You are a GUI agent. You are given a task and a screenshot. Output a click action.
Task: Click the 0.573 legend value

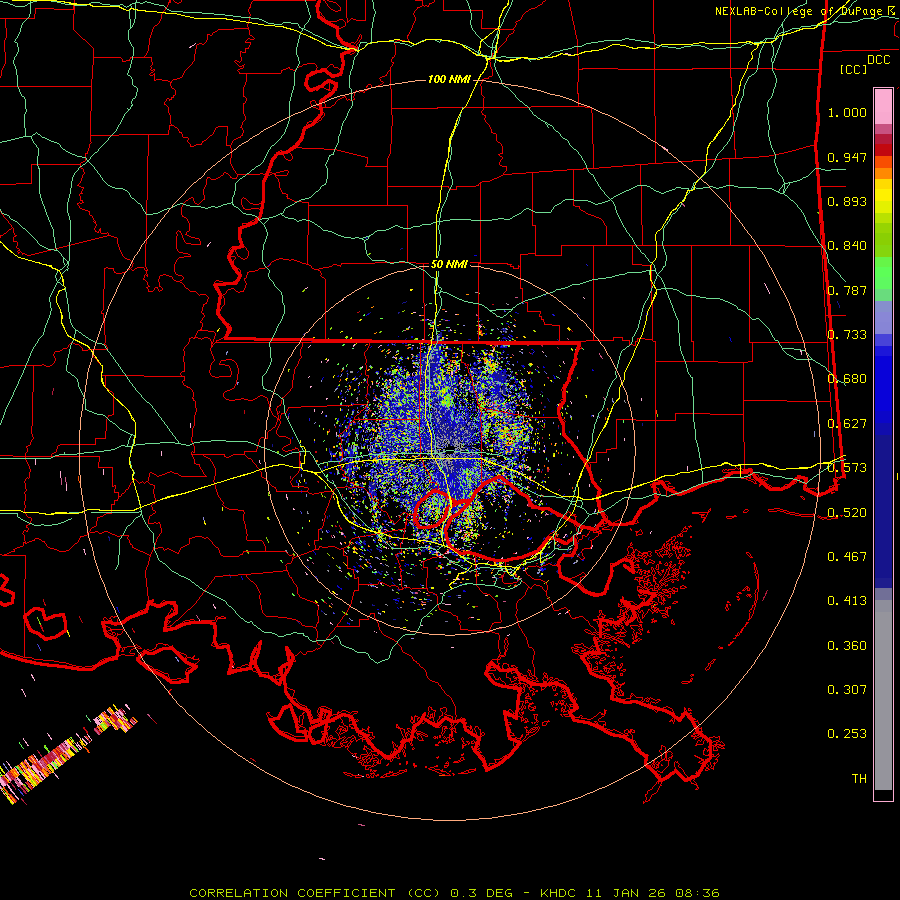847,468
